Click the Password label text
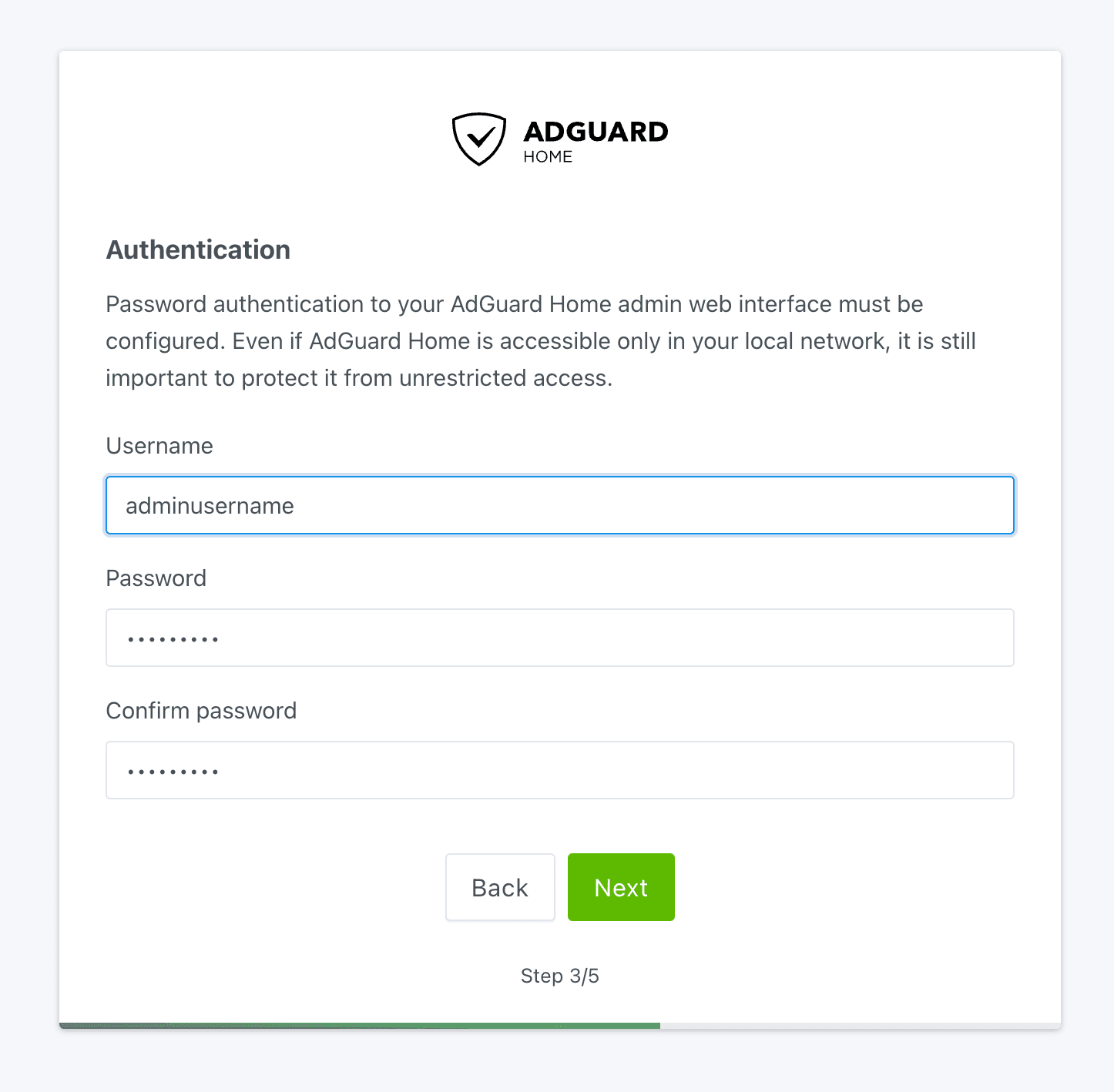 [156, 578]
